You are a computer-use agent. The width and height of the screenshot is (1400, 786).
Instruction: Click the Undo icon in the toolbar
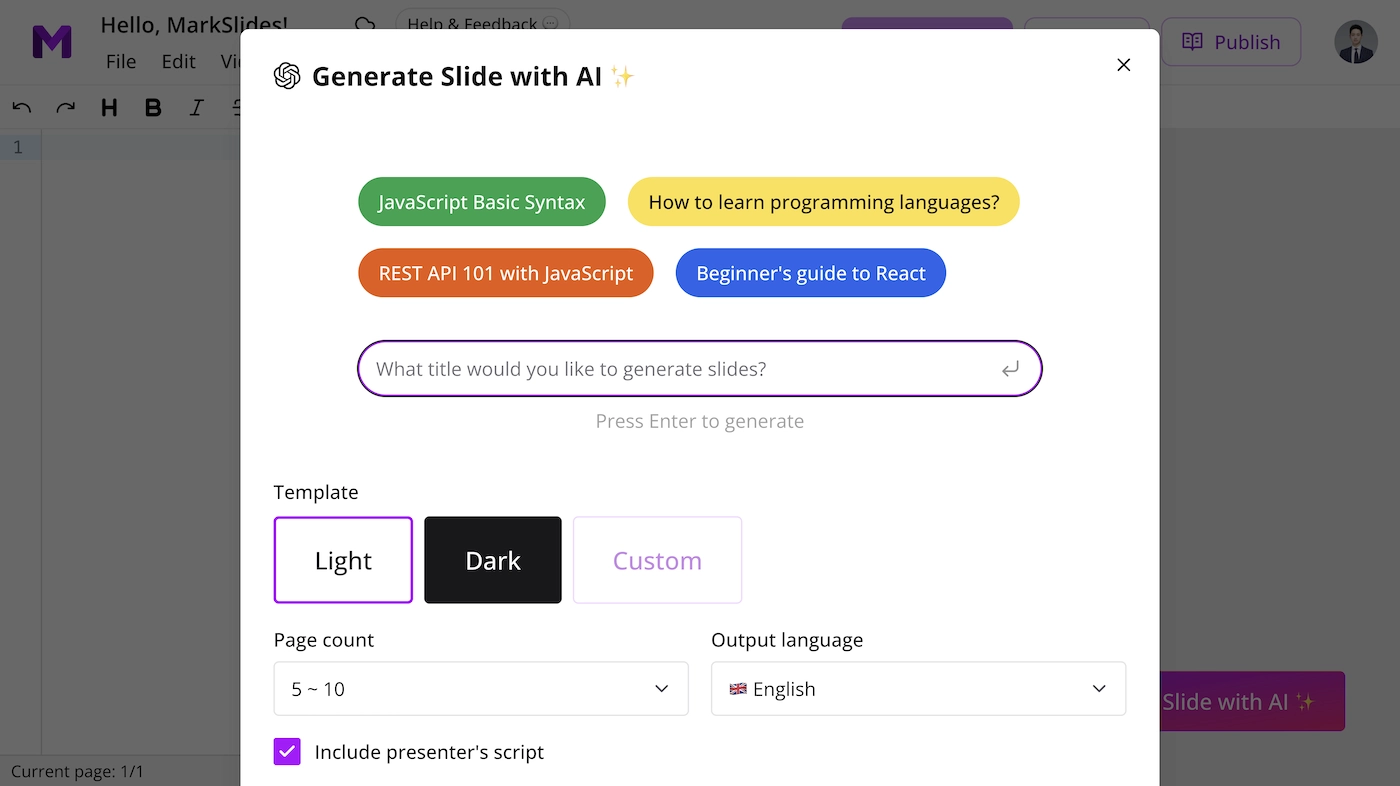pyautogui.click(x=22, y=107)
